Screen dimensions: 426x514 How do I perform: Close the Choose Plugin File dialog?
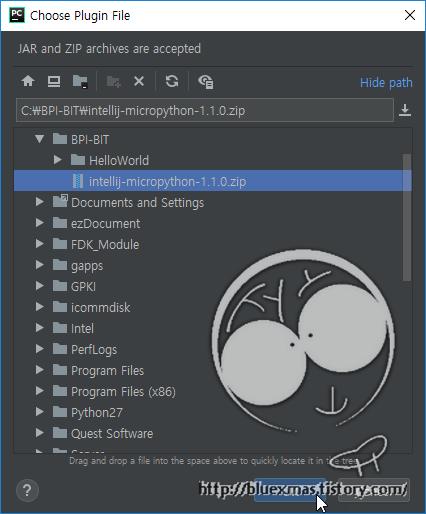pos(410,15)
